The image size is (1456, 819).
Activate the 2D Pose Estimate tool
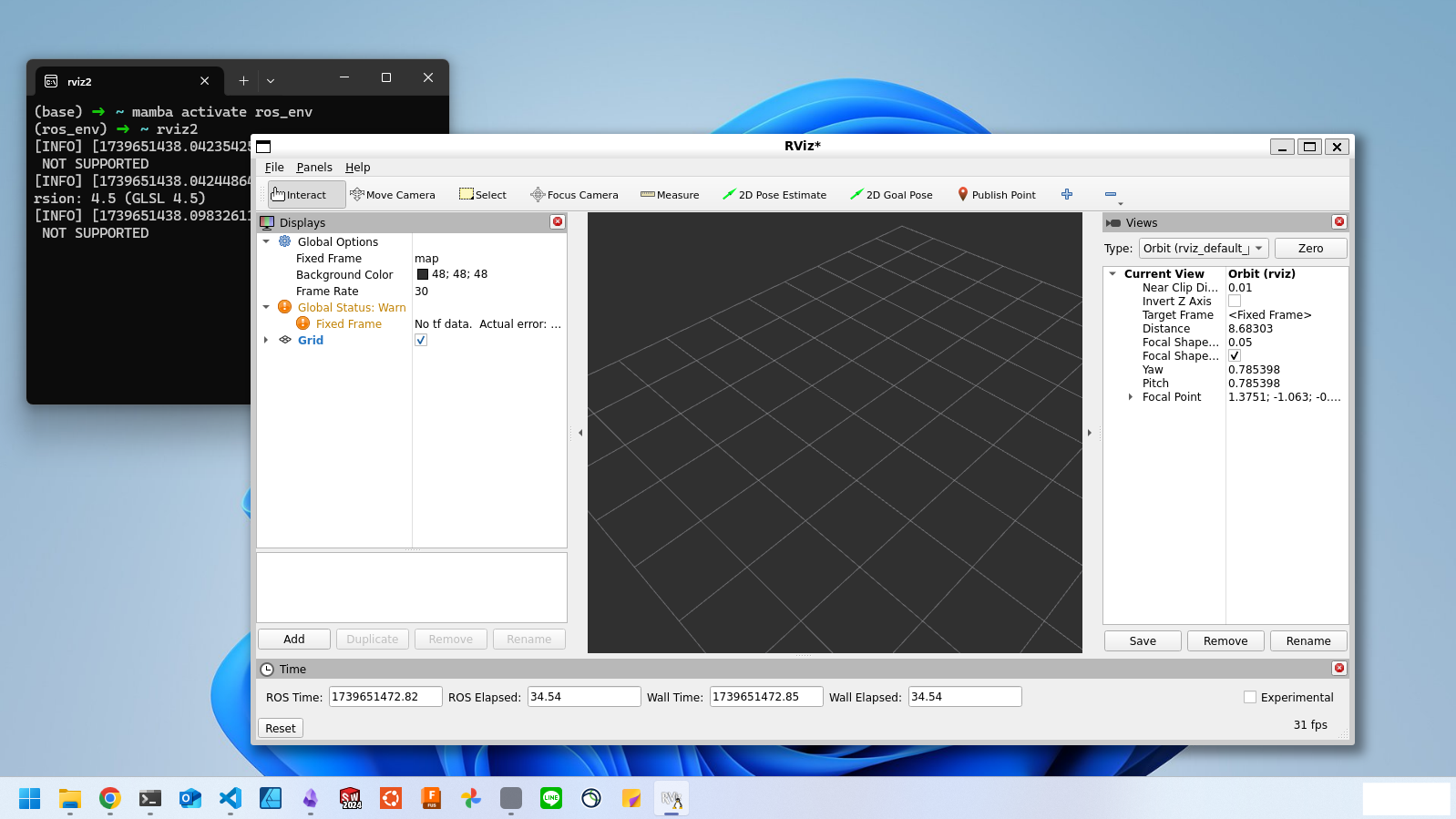coord(774,195)
